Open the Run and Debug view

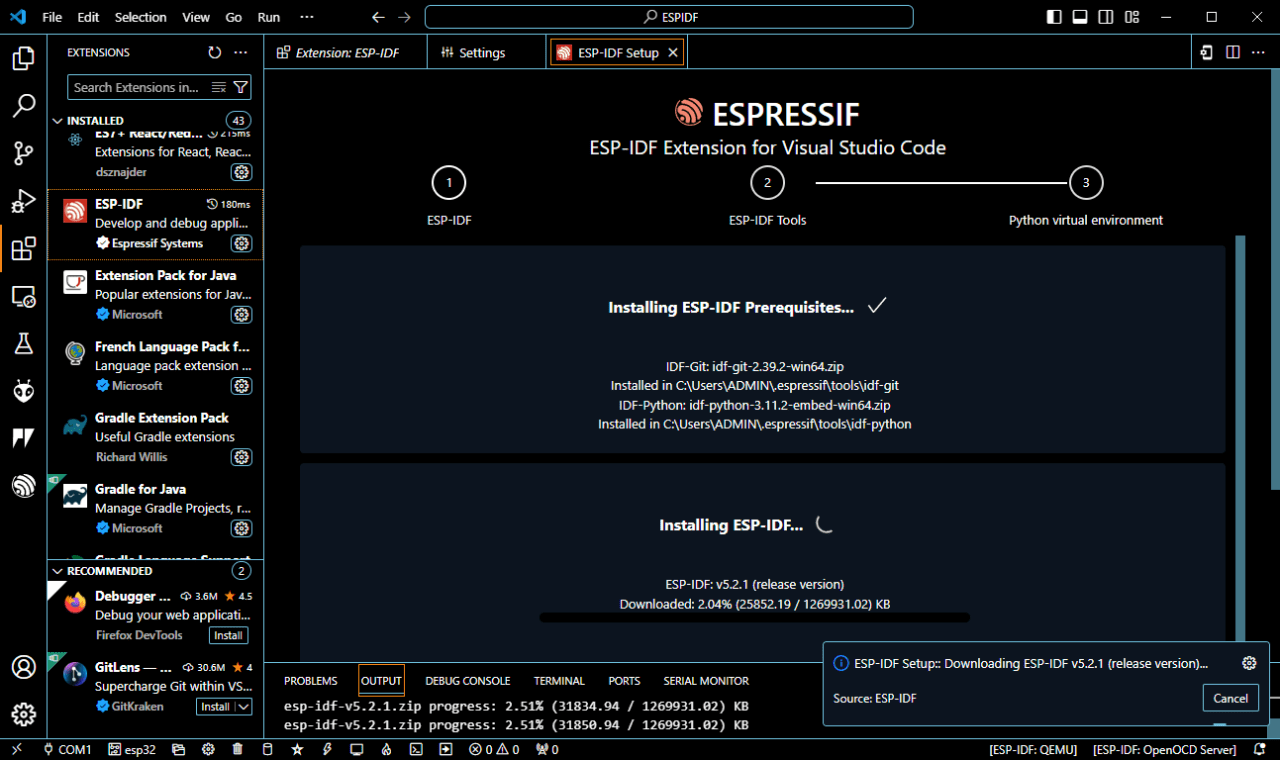(x=23, y=201)
